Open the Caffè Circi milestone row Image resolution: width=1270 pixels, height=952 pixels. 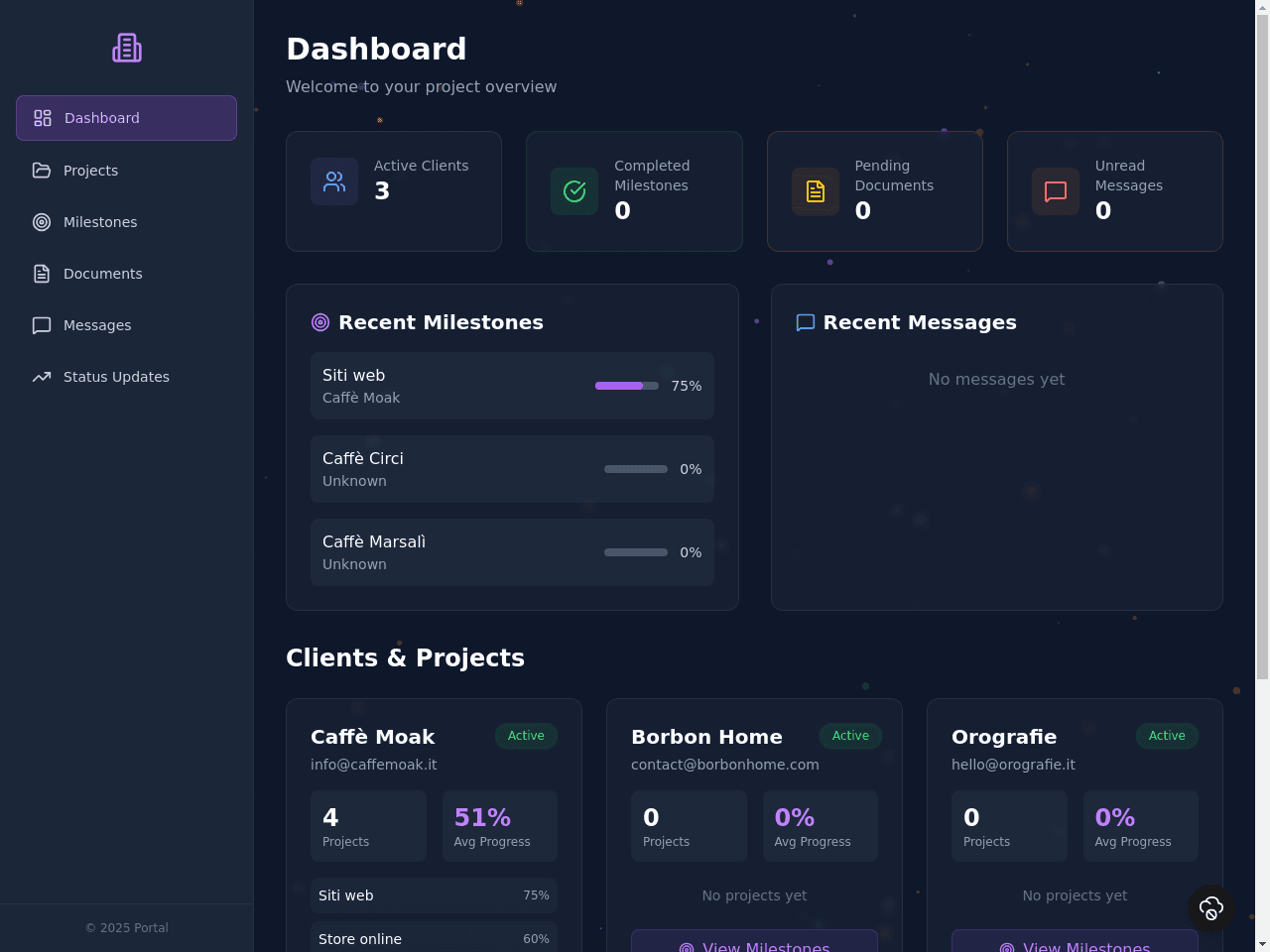coord(512,469)
